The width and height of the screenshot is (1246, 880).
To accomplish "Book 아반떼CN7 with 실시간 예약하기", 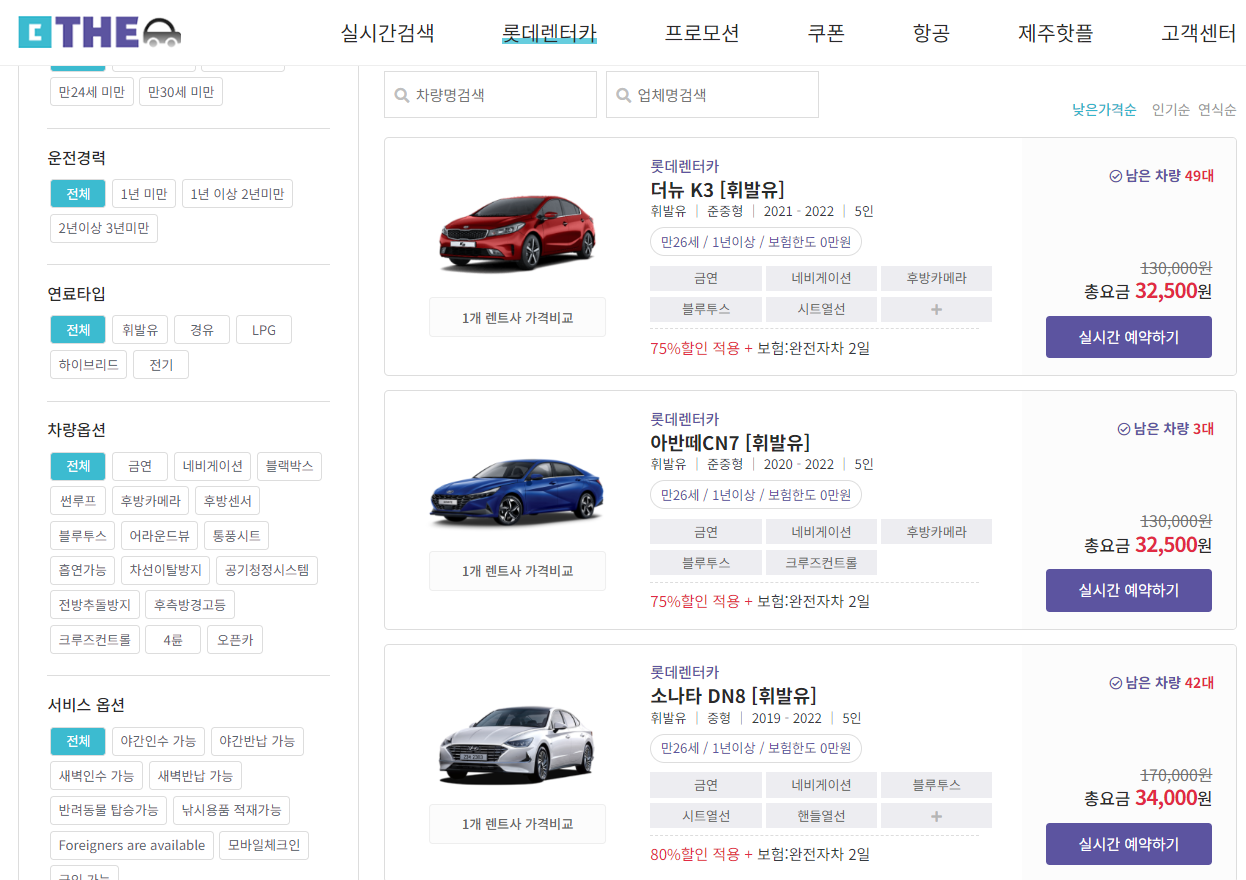I will (x=1128, y=590).
